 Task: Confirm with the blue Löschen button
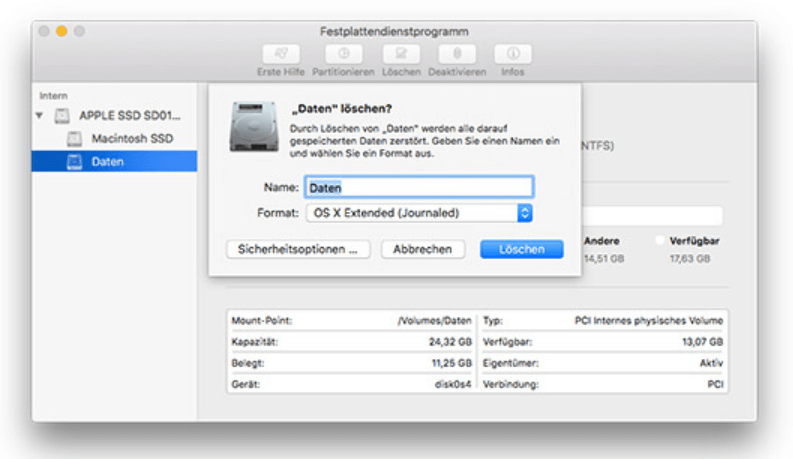pyautogui.click(x=521, y=249)
